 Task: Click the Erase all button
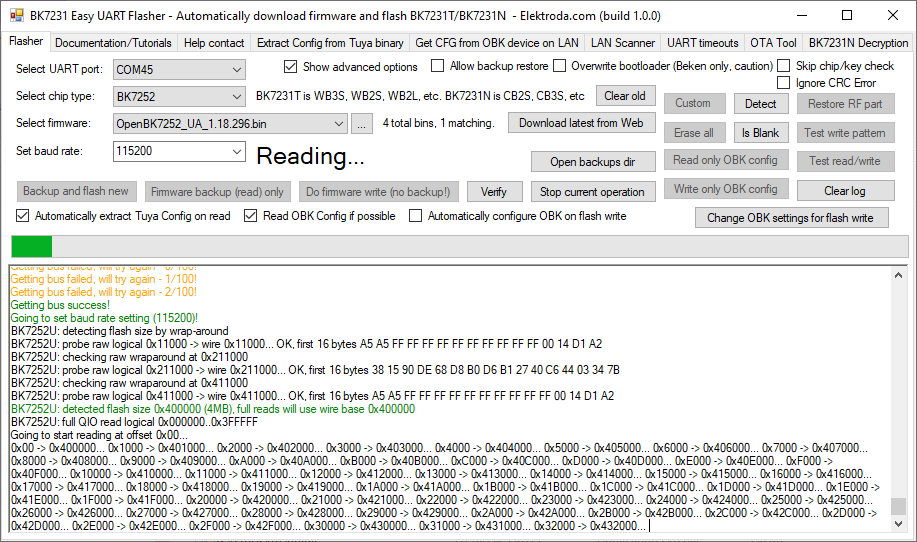pyautogui.click(x=694, y=133)
